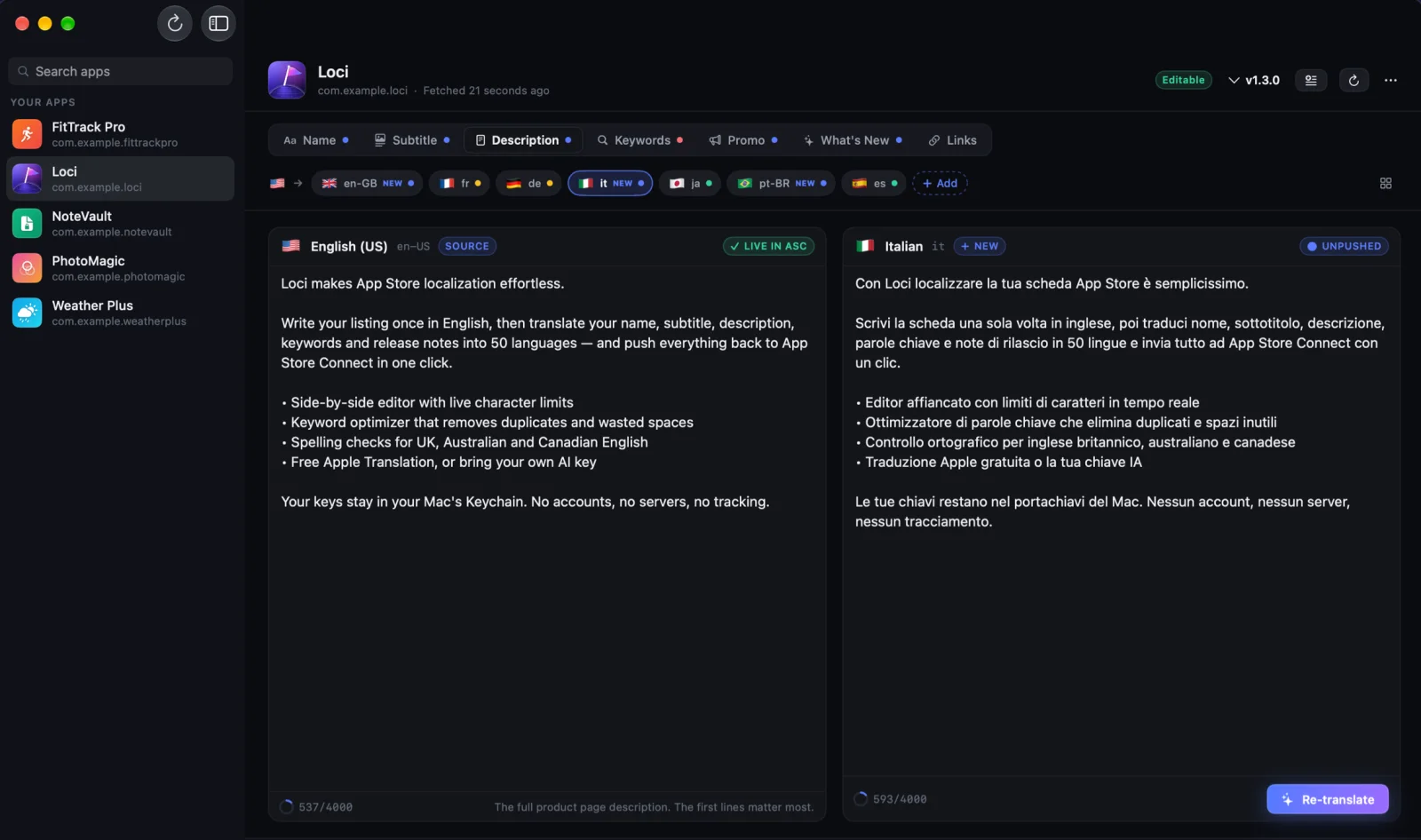Viewport: 1421px width, 840px height.
Task: Open the Links tab
Action: pos(953,140)
